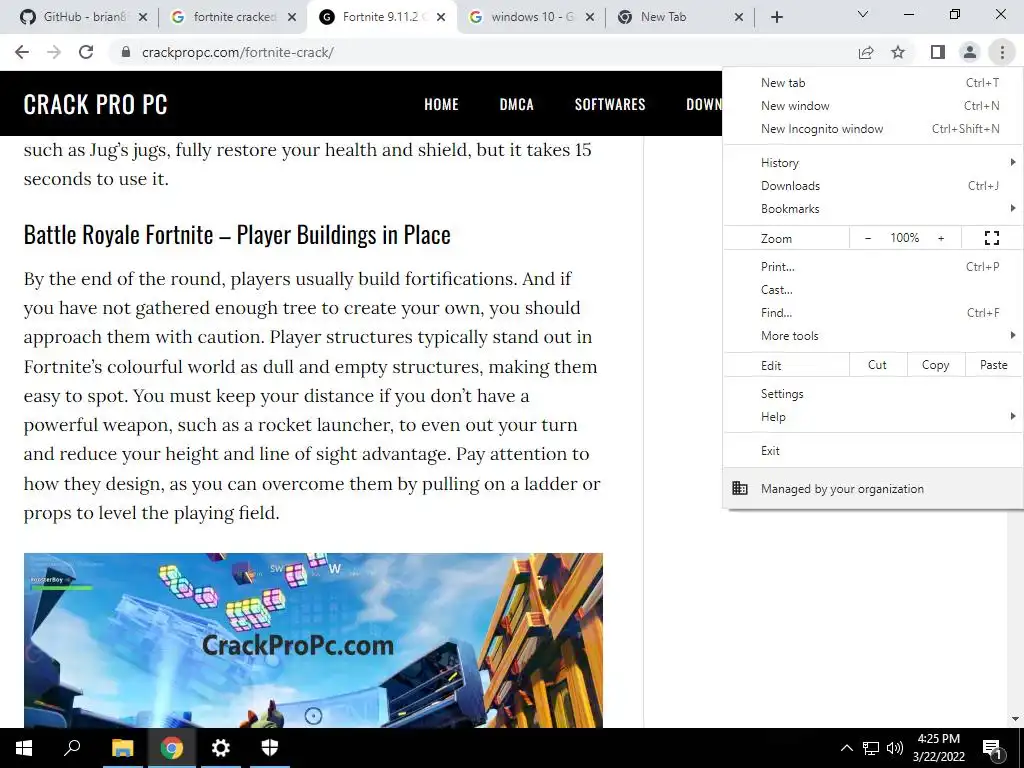1024x768 pixels.
Task: Close the GitHub tab
Action: 143,17
